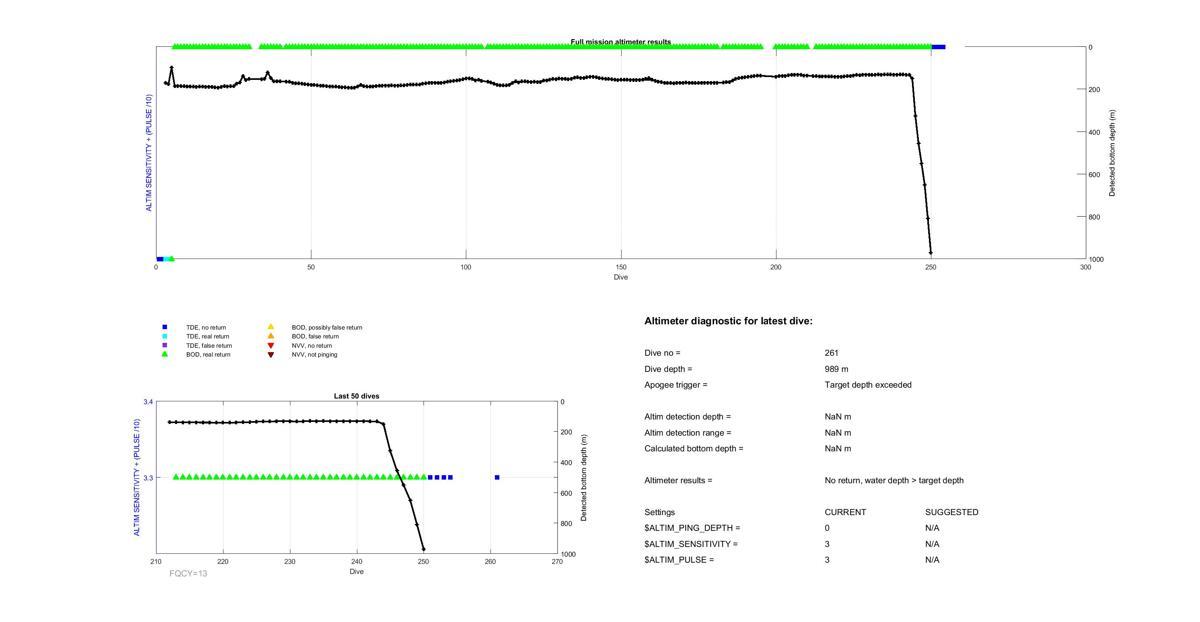Viewport: 1200px width, 622px height.
Task: Click the blue square beside 'TDE, no return'
Action: tap(165, 327)
